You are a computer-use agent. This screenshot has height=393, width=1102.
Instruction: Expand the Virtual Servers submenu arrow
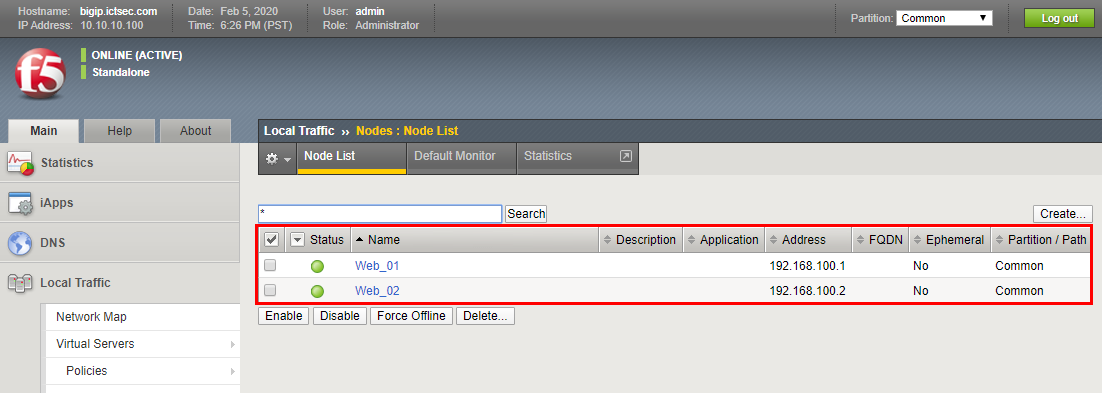(232, 344)
